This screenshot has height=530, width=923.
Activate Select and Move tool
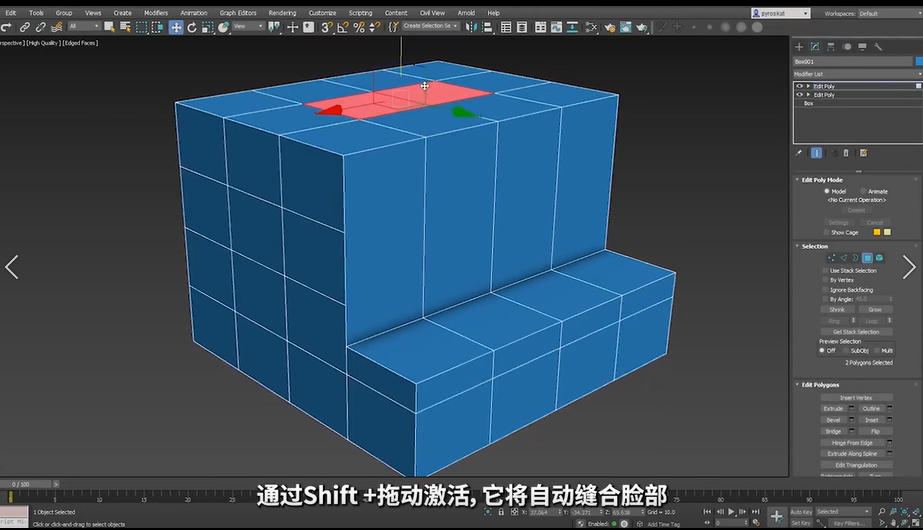tap(176, 27)
